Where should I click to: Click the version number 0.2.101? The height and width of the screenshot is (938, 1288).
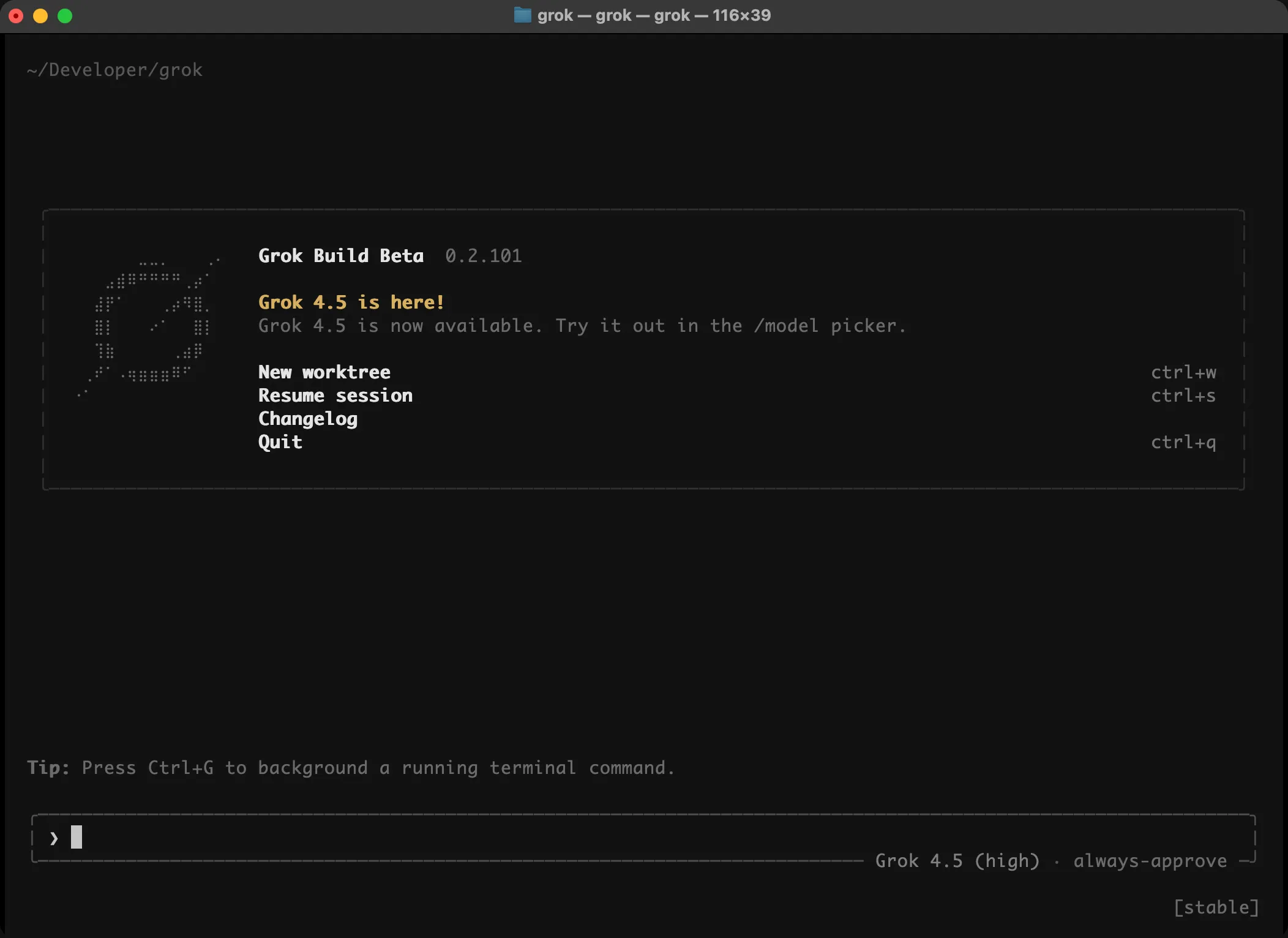click(483, 256)
